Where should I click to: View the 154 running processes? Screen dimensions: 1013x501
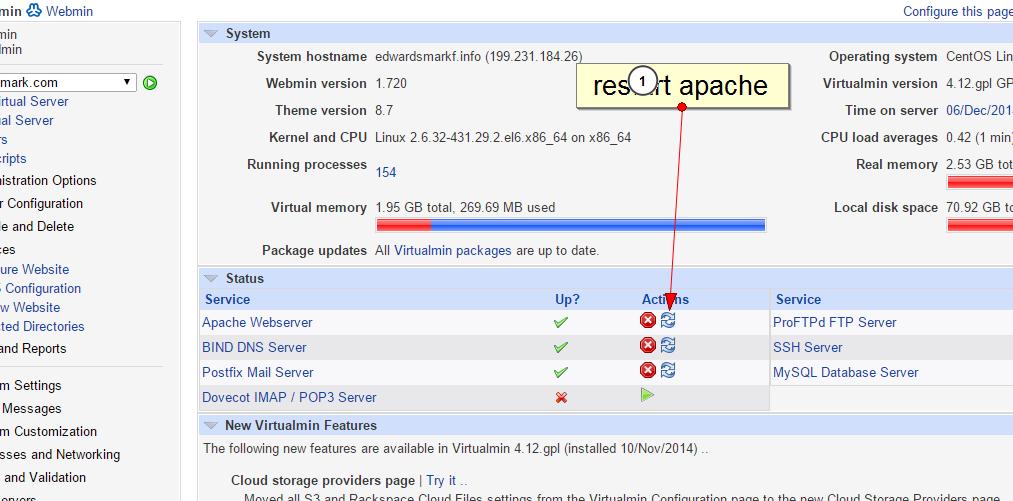point(386,172)
